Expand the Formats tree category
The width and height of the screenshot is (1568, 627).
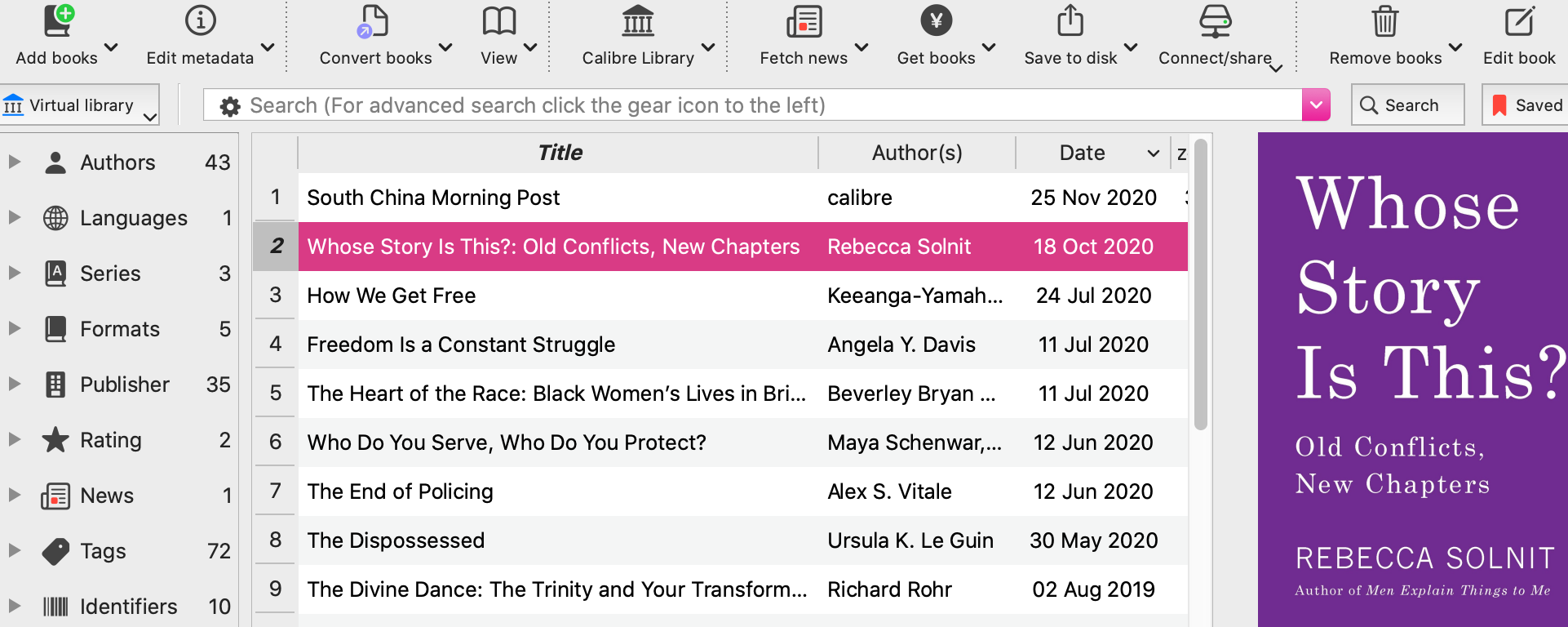point(14,328)
